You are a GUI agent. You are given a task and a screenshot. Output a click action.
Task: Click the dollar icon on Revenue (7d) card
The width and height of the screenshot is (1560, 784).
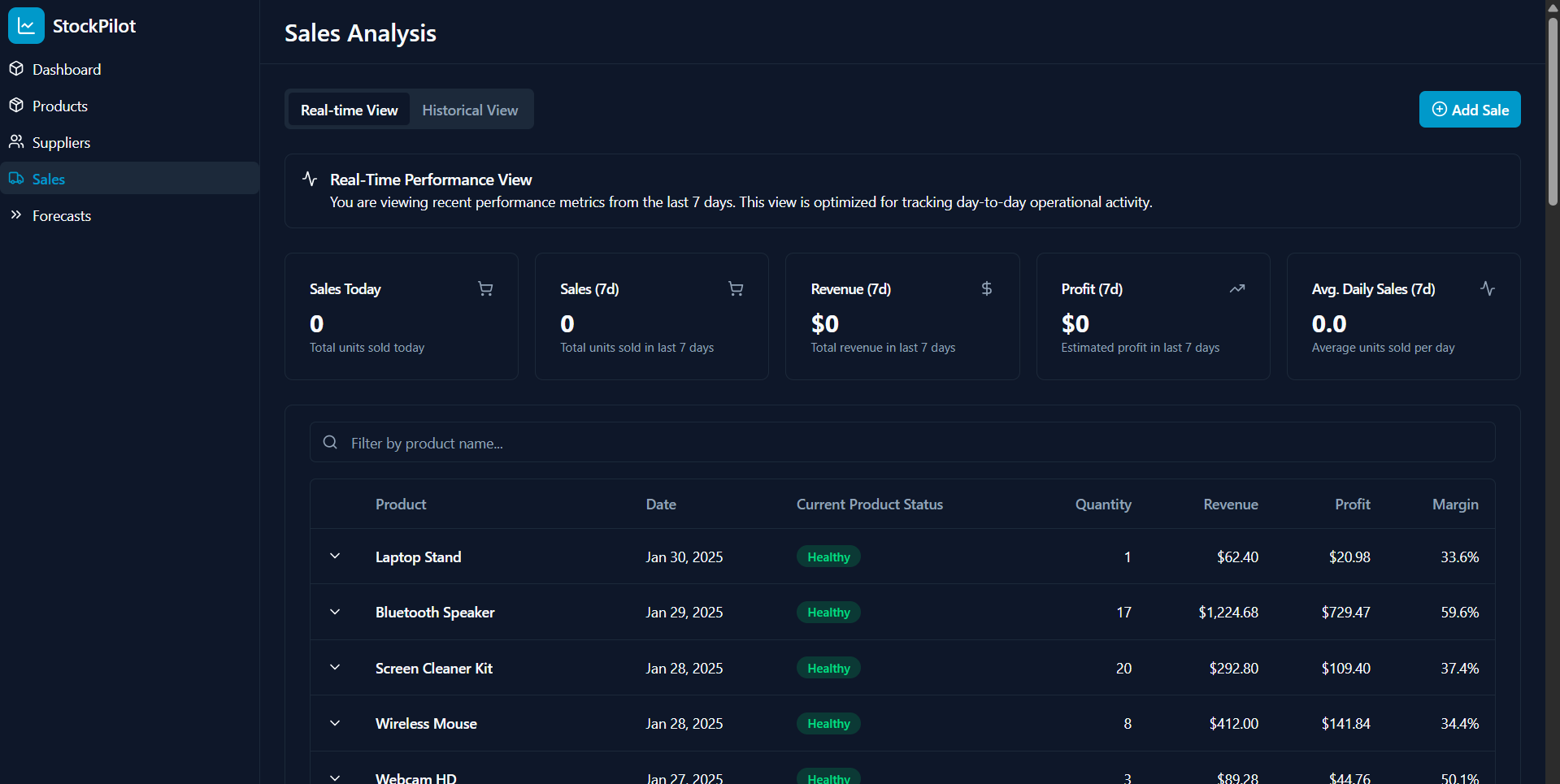986,288
